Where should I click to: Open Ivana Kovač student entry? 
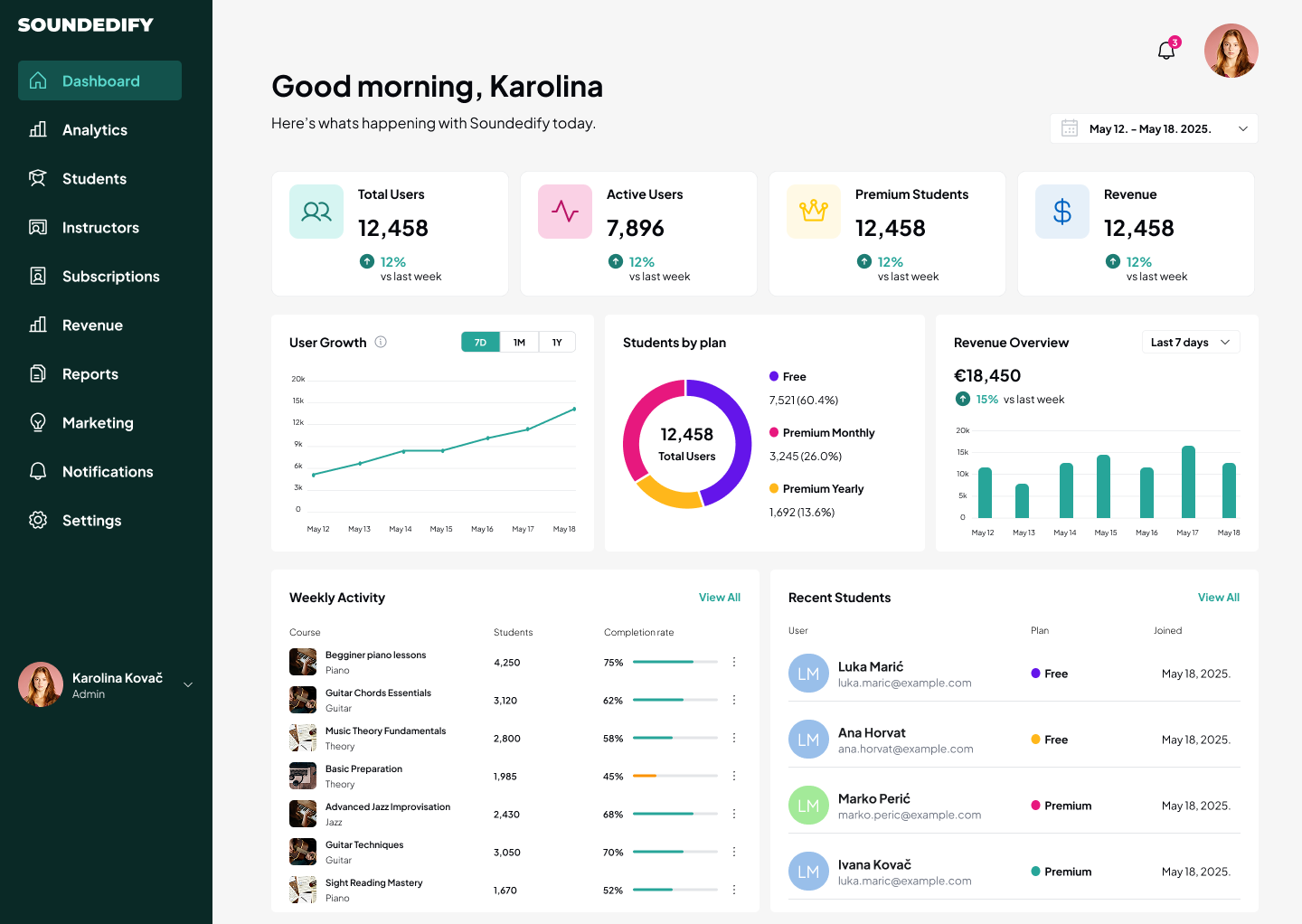click(x=1014, y=872)
